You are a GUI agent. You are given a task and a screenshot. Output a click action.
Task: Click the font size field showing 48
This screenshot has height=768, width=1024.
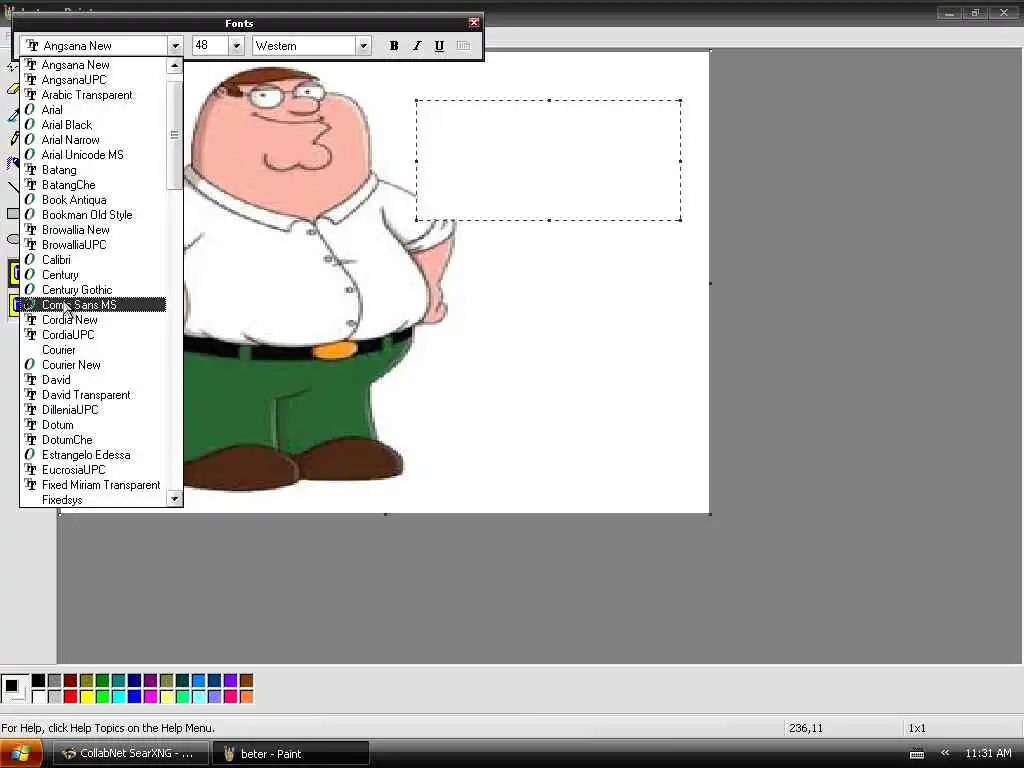pos(210,46)
